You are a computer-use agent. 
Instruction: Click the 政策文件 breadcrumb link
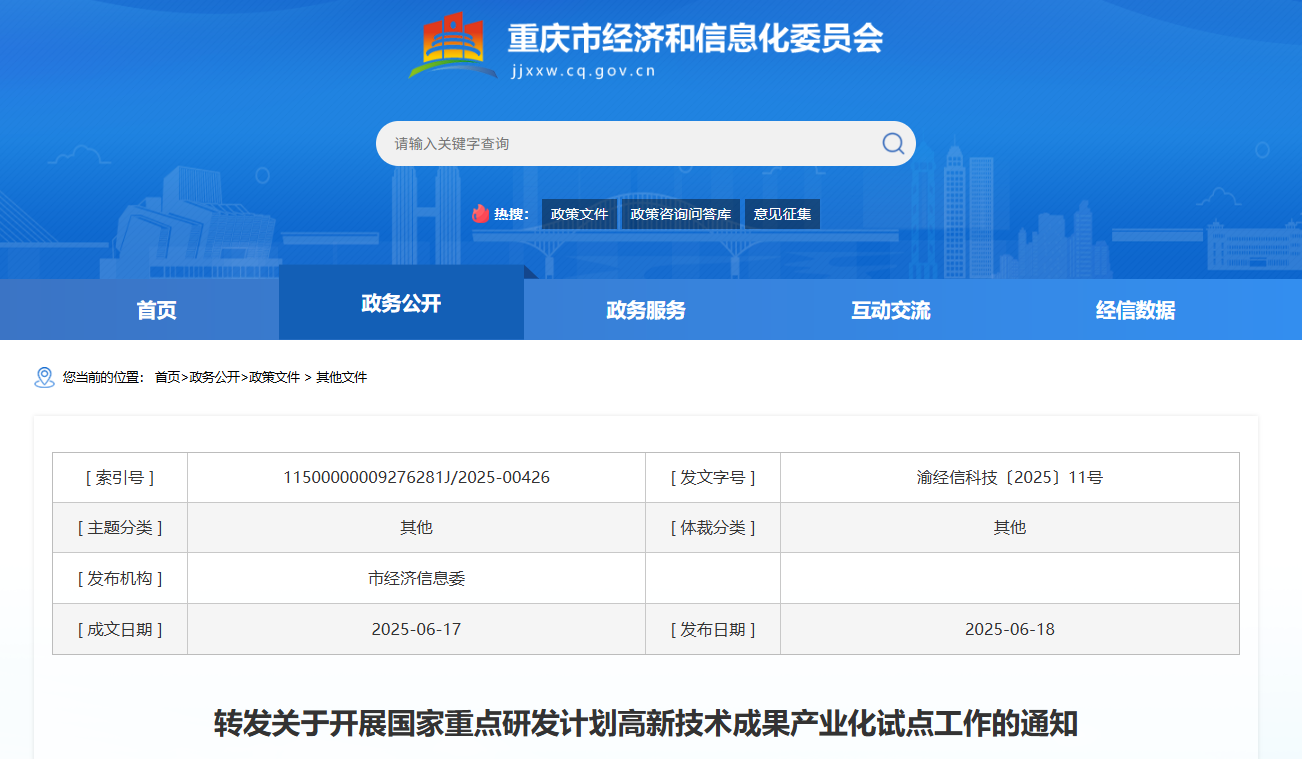pos(274,377)
